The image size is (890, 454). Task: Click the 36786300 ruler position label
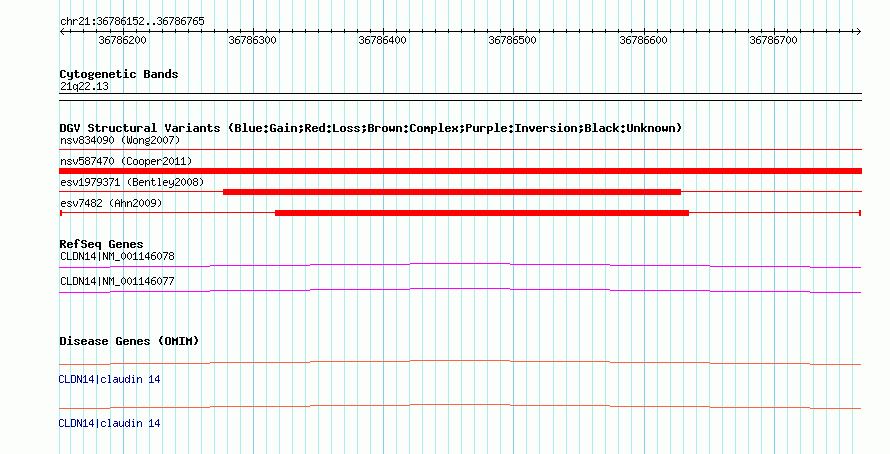point(252,40)
